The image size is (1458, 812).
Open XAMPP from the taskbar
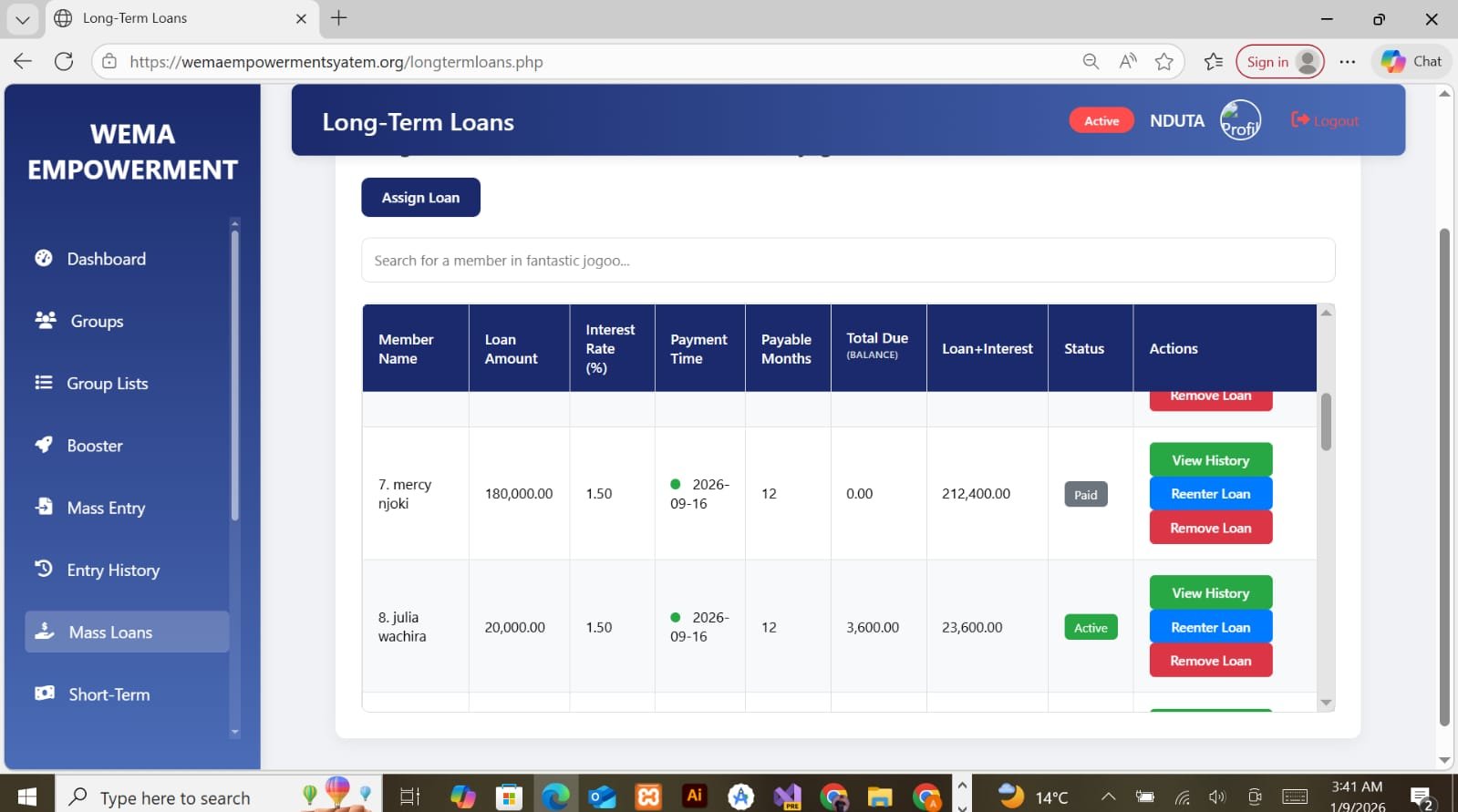[x=648, y=797]
